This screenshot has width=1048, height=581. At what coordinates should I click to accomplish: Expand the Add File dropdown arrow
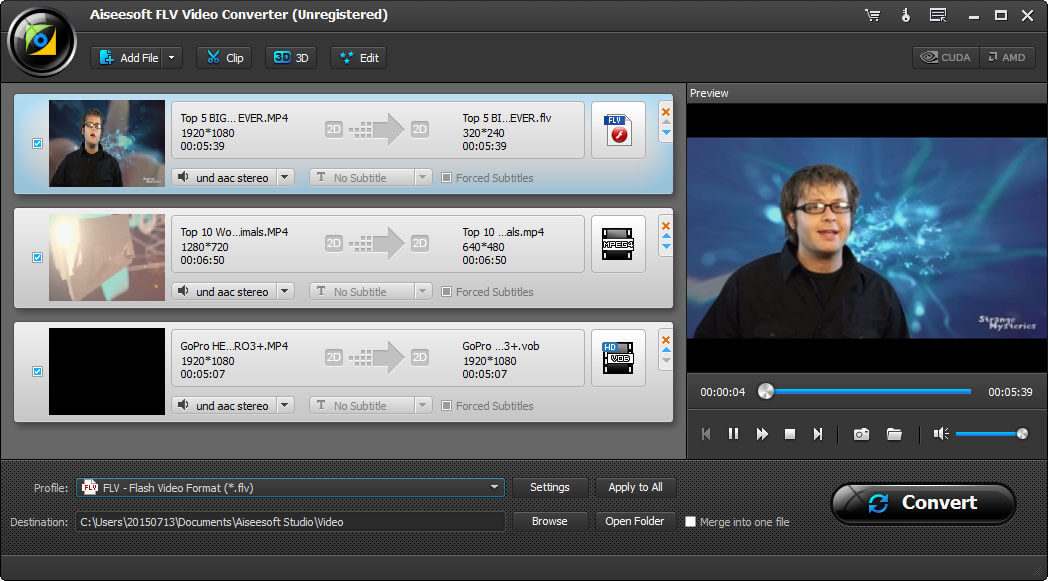coord(172,57)
